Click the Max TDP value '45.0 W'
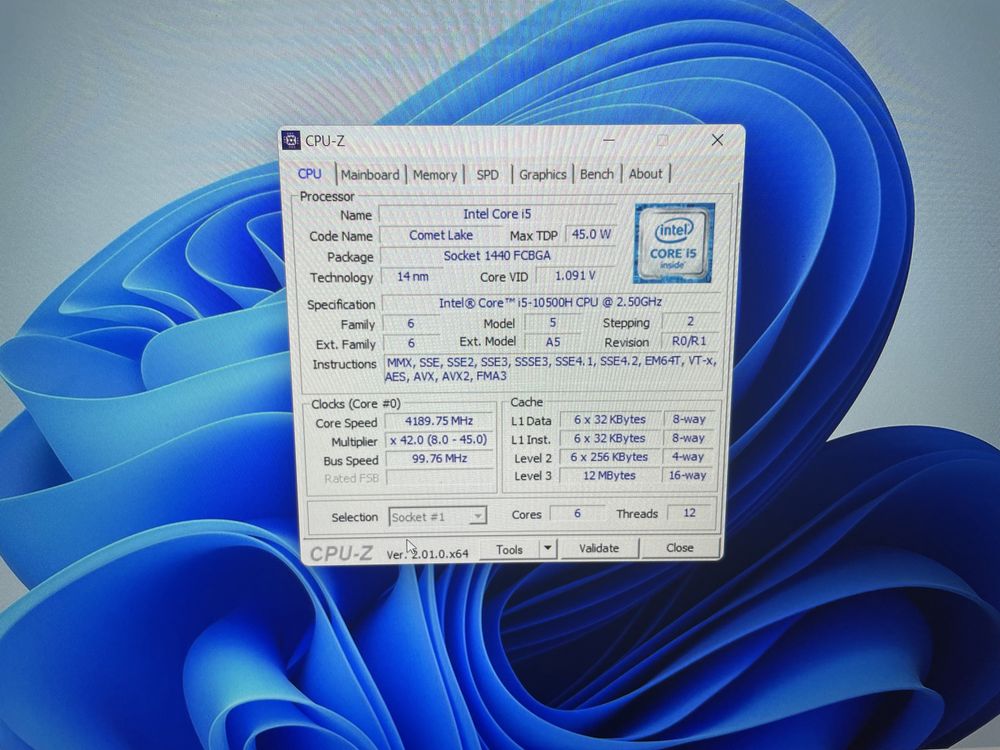The width and height of the screenshot is (1000, 750). (x=591, y=235)
